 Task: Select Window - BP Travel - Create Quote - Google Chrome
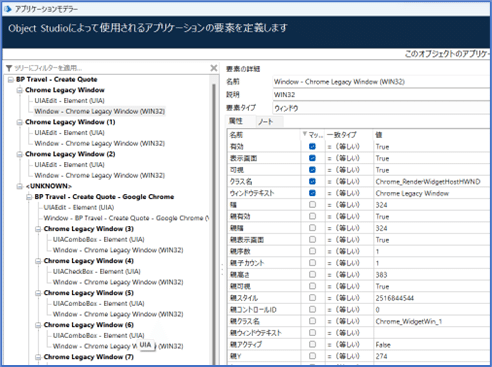(126, 218)
